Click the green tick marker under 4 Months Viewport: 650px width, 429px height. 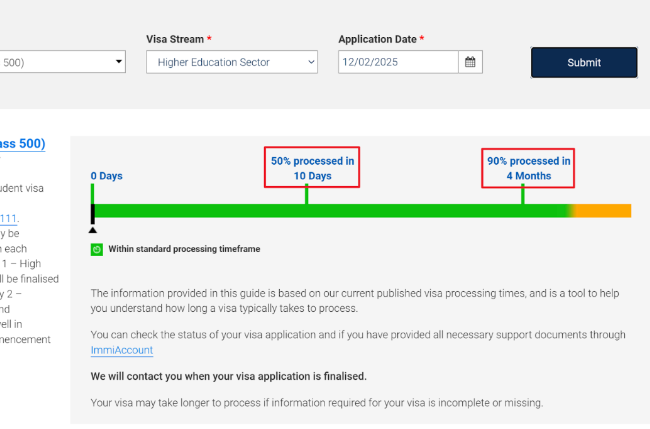click(522, 194)
